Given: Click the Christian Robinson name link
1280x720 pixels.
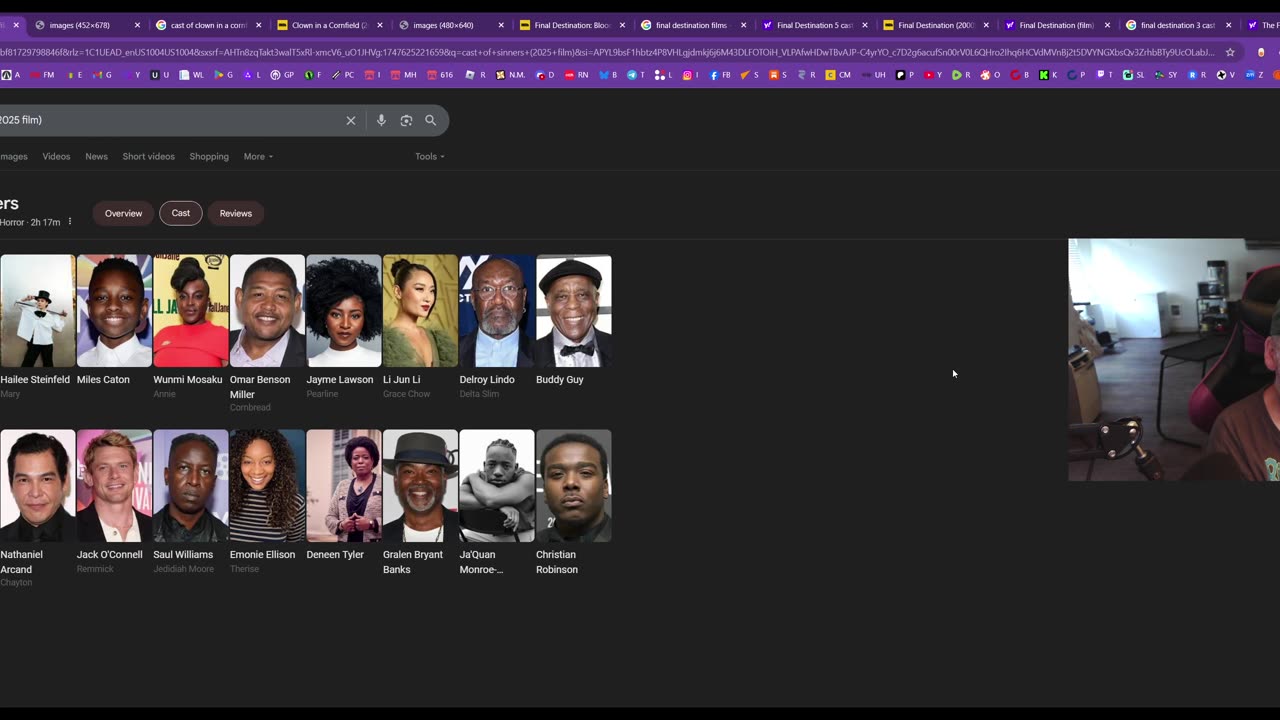Looking at the screenshot, I should coord(557,562).
